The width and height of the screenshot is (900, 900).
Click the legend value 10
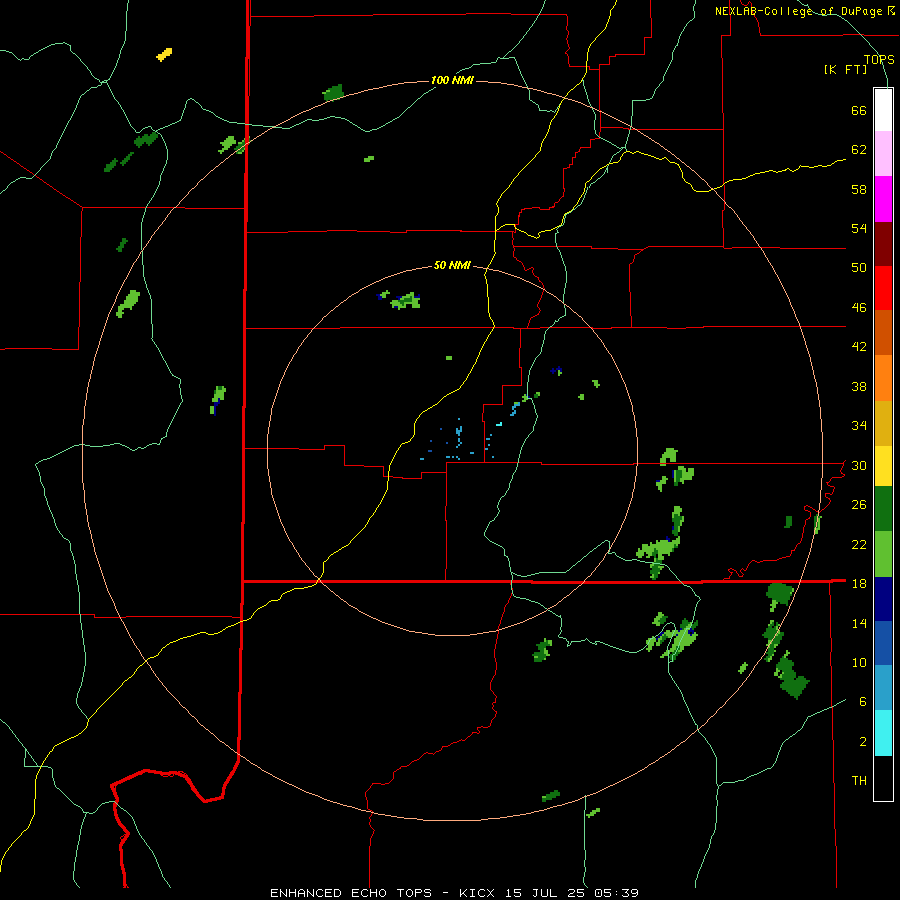(859, 663)
